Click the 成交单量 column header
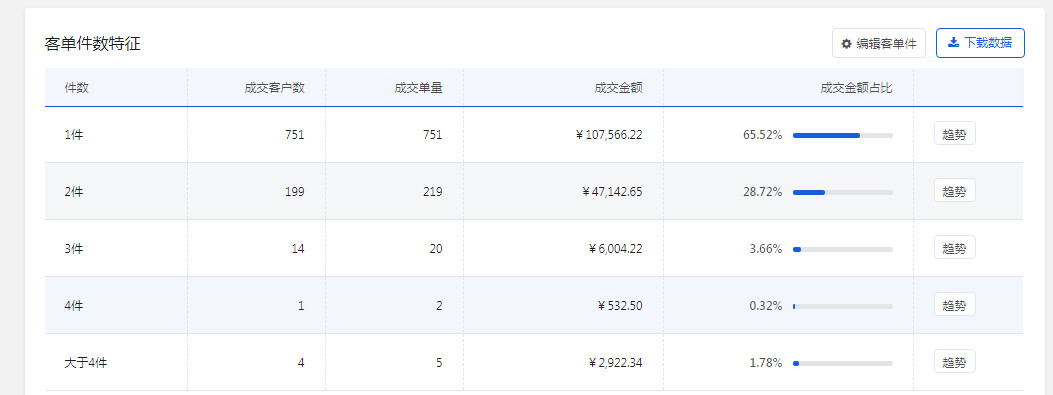The image size is (1053, 395). [418, 88]
